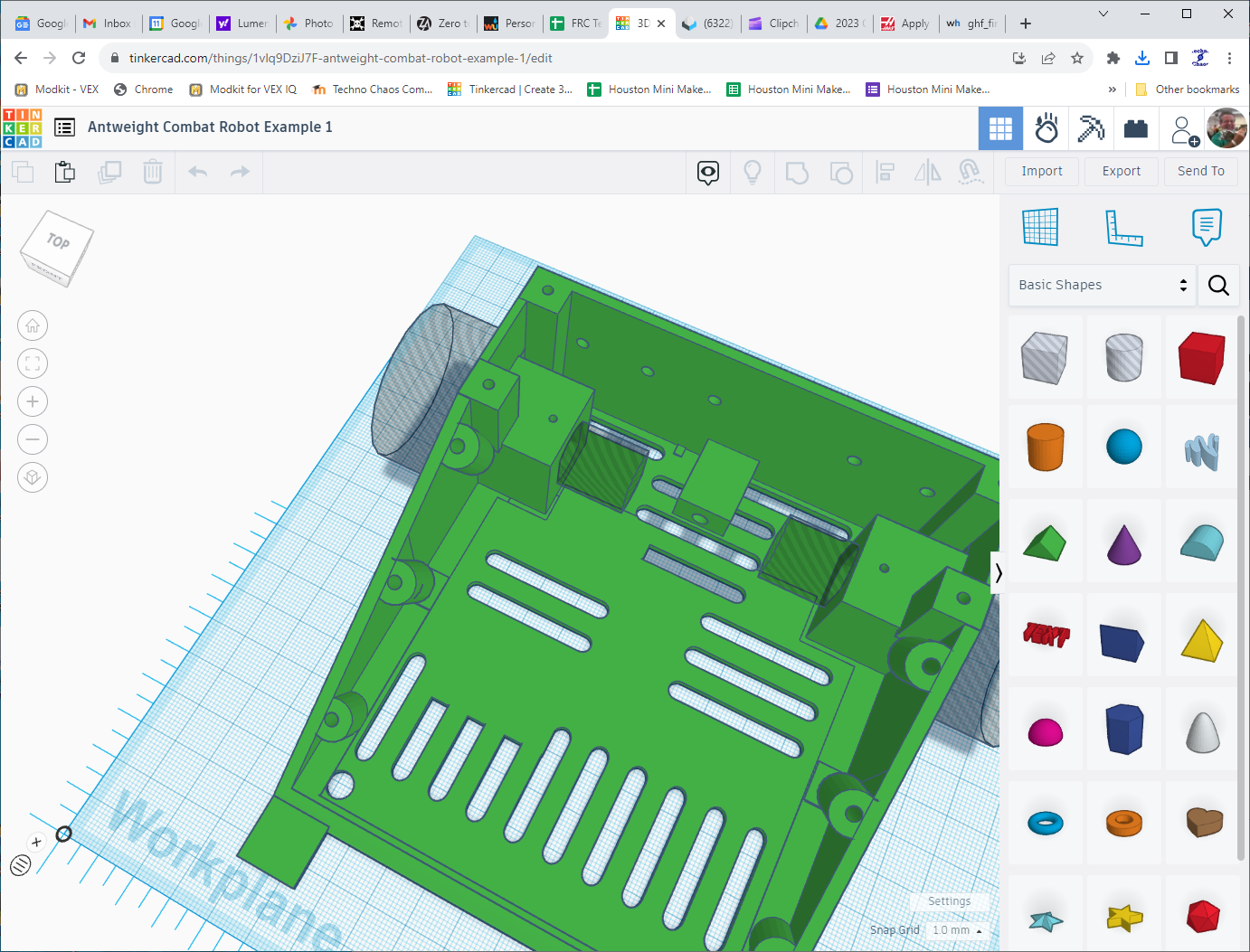Click the Mirror tool icon
Image resolution: width=1250 pixels, height=952 pixels.
tap(927, 172)
